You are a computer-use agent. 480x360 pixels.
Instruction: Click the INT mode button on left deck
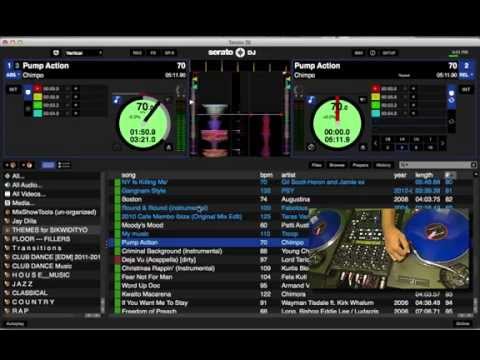[13, 89]
